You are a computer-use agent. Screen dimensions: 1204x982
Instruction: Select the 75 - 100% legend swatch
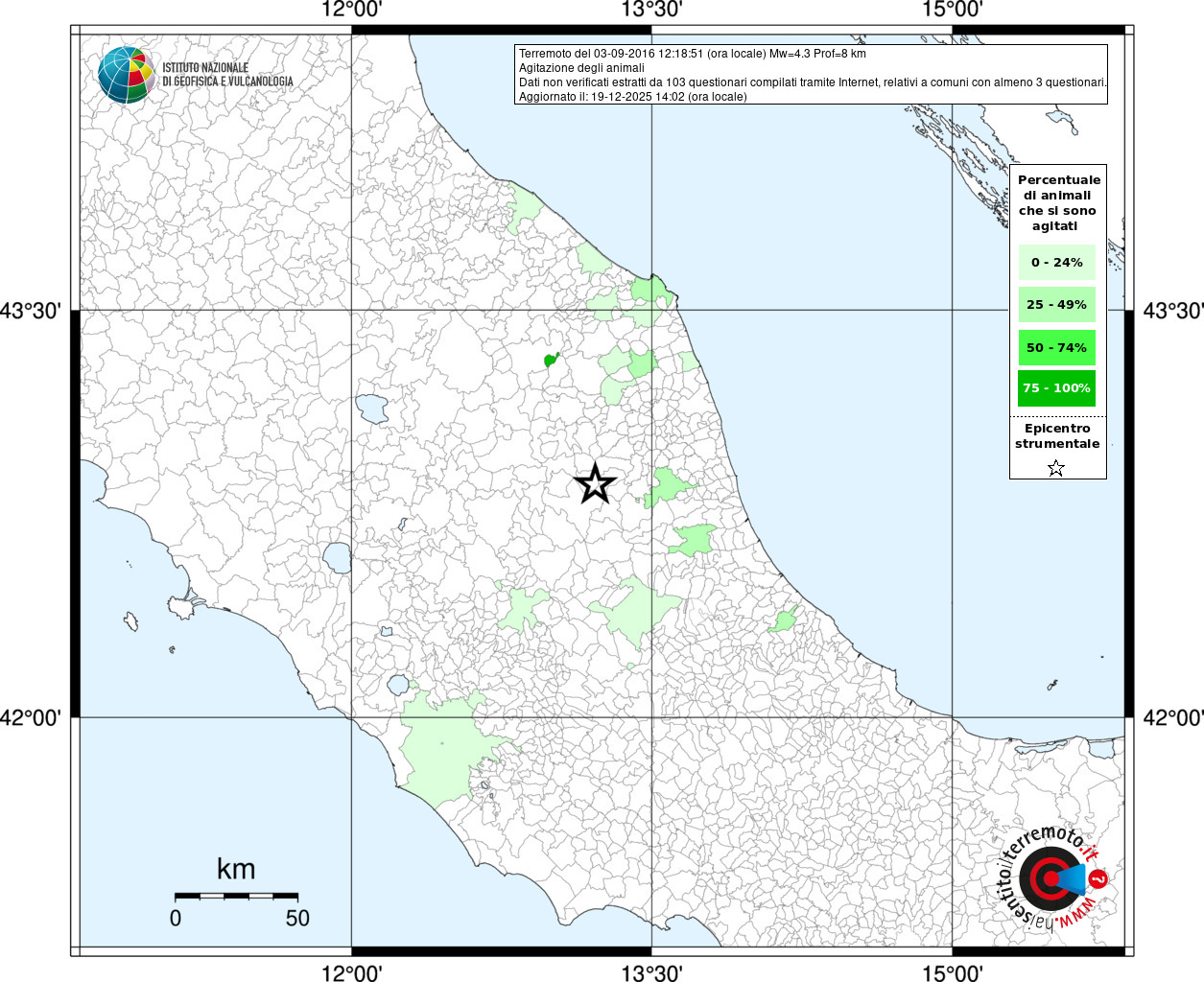pos(1056,388)
